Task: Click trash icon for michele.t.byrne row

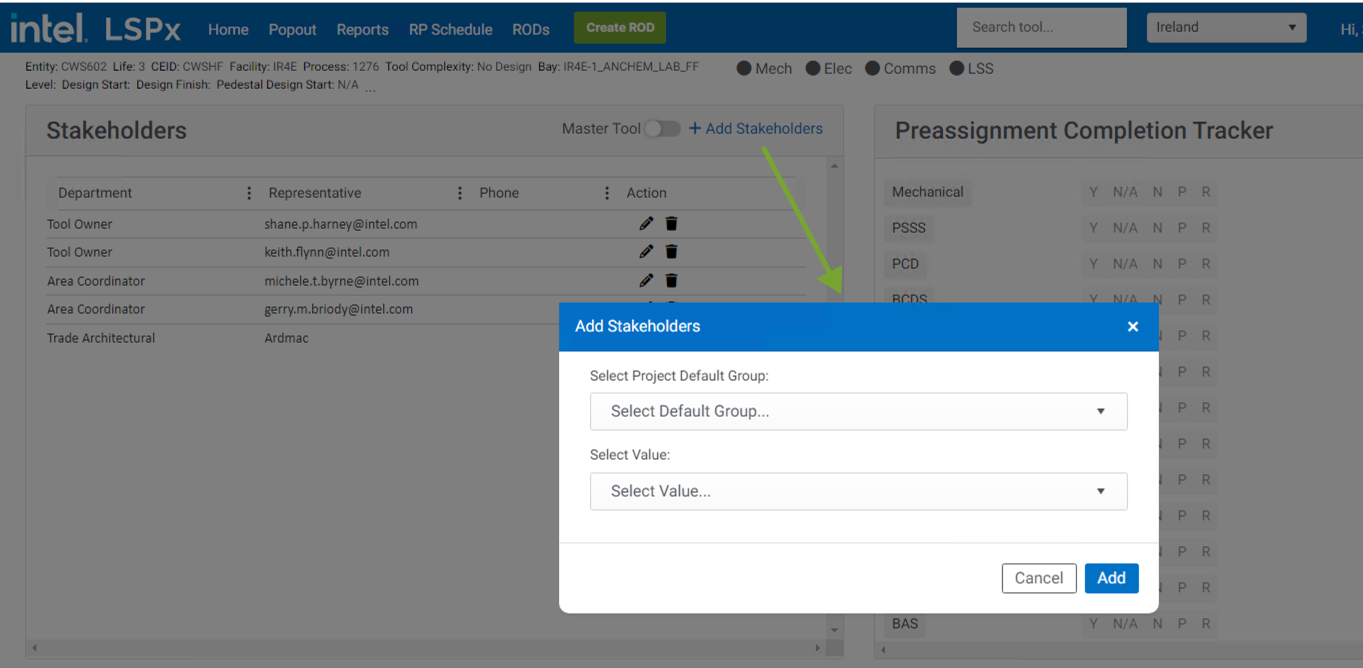Action: [x=672, y=281]
